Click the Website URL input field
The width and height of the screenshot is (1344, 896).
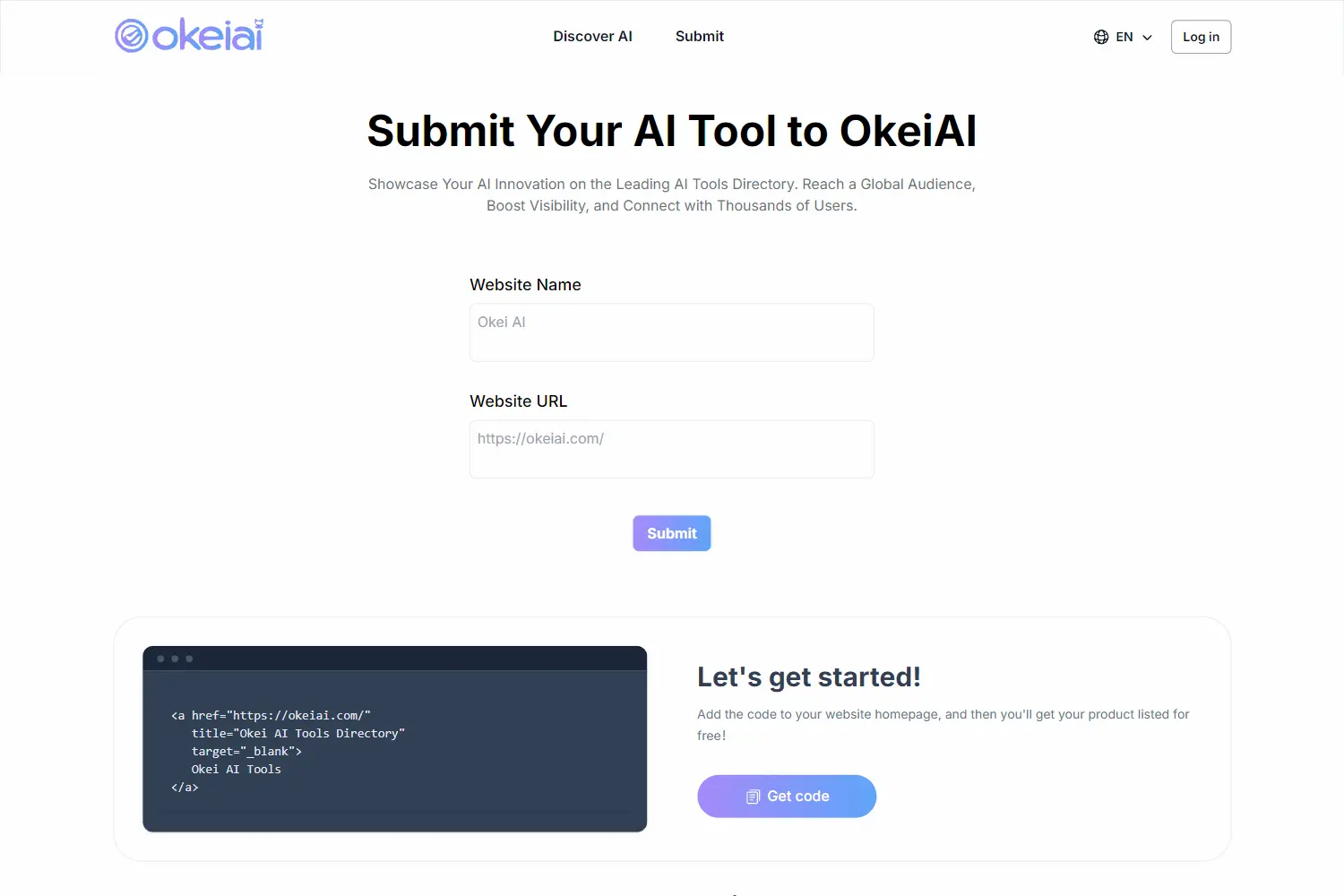point(671,449)
